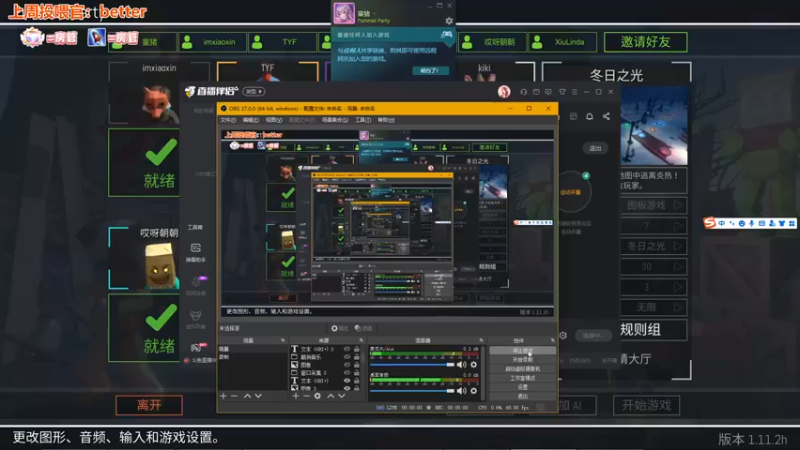Screen dimensions: 800x450
Task: Toggle visibility of 文本 (GDI+) 2 source
Action: pyautogui.click(x=347, y=349)
